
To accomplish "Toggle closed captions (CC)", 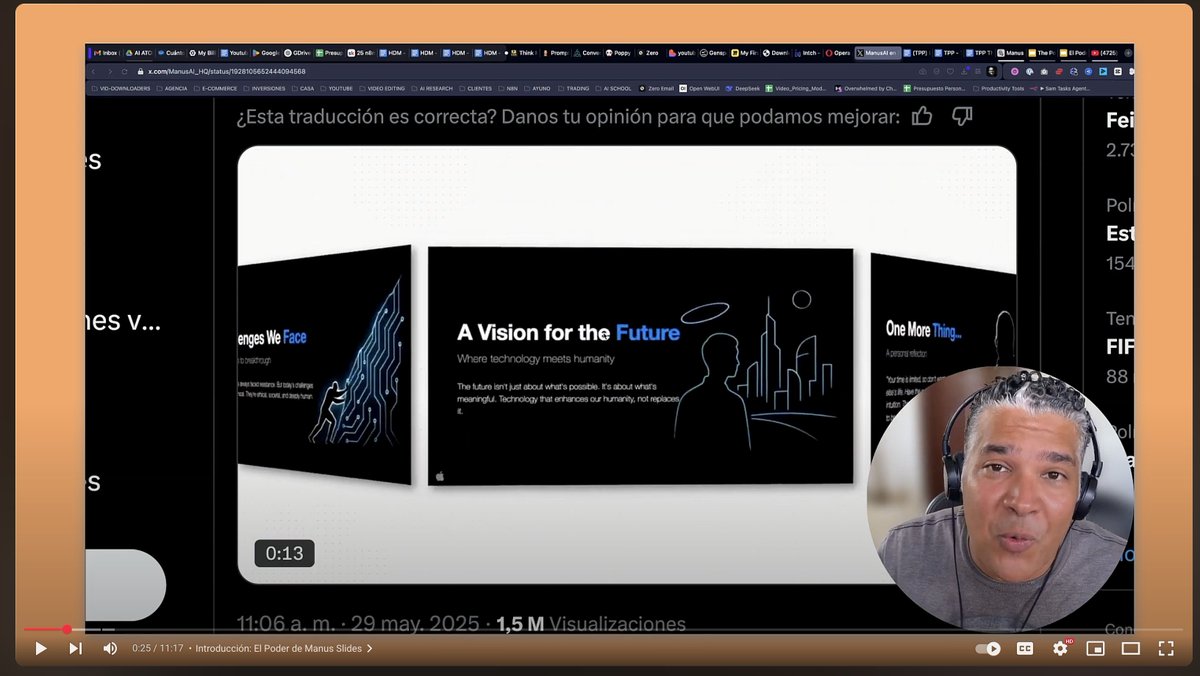I will pyautogui.click(x=1025, y=648).
